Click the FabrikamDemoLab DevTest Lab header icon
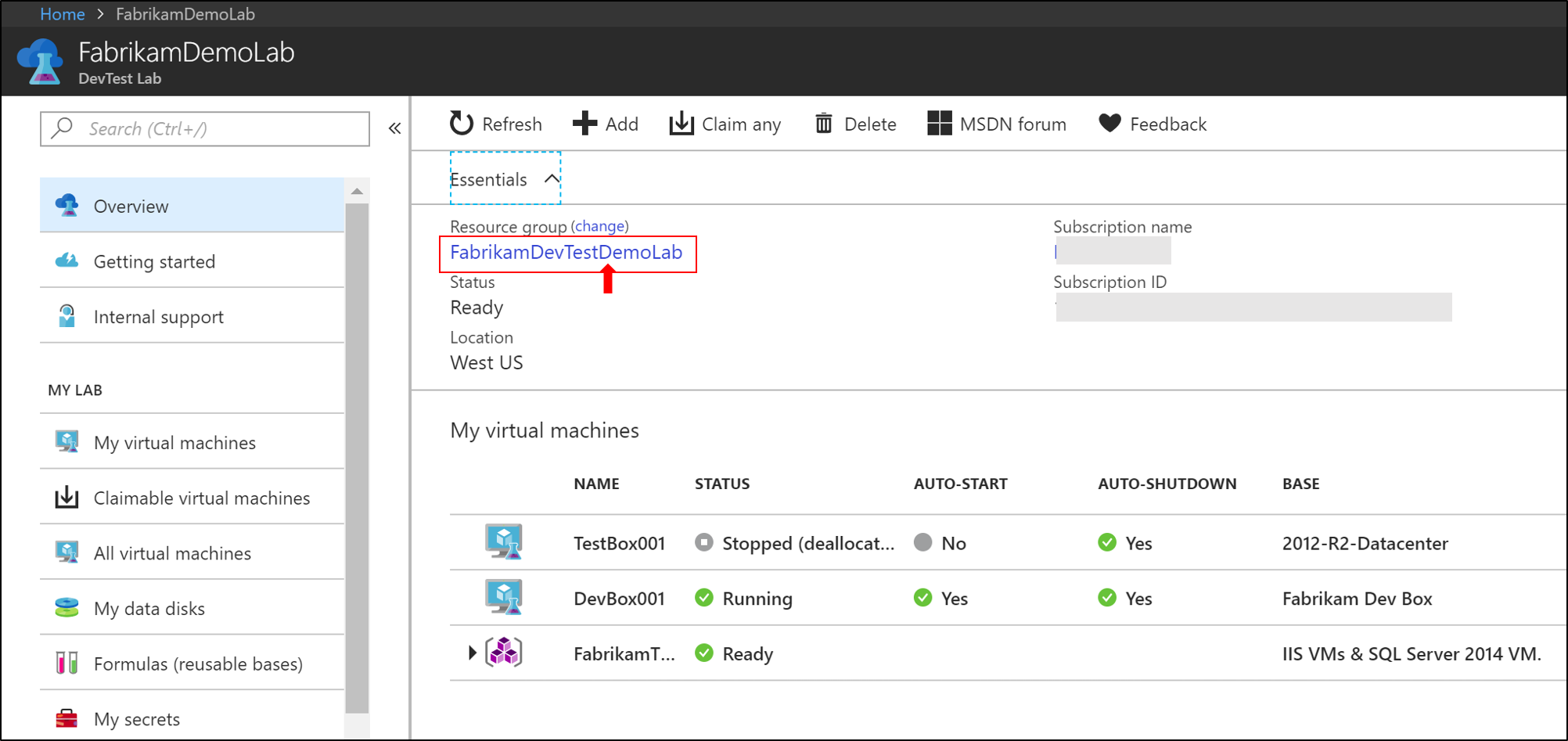 pyautogui.click(x=40, y=62)
